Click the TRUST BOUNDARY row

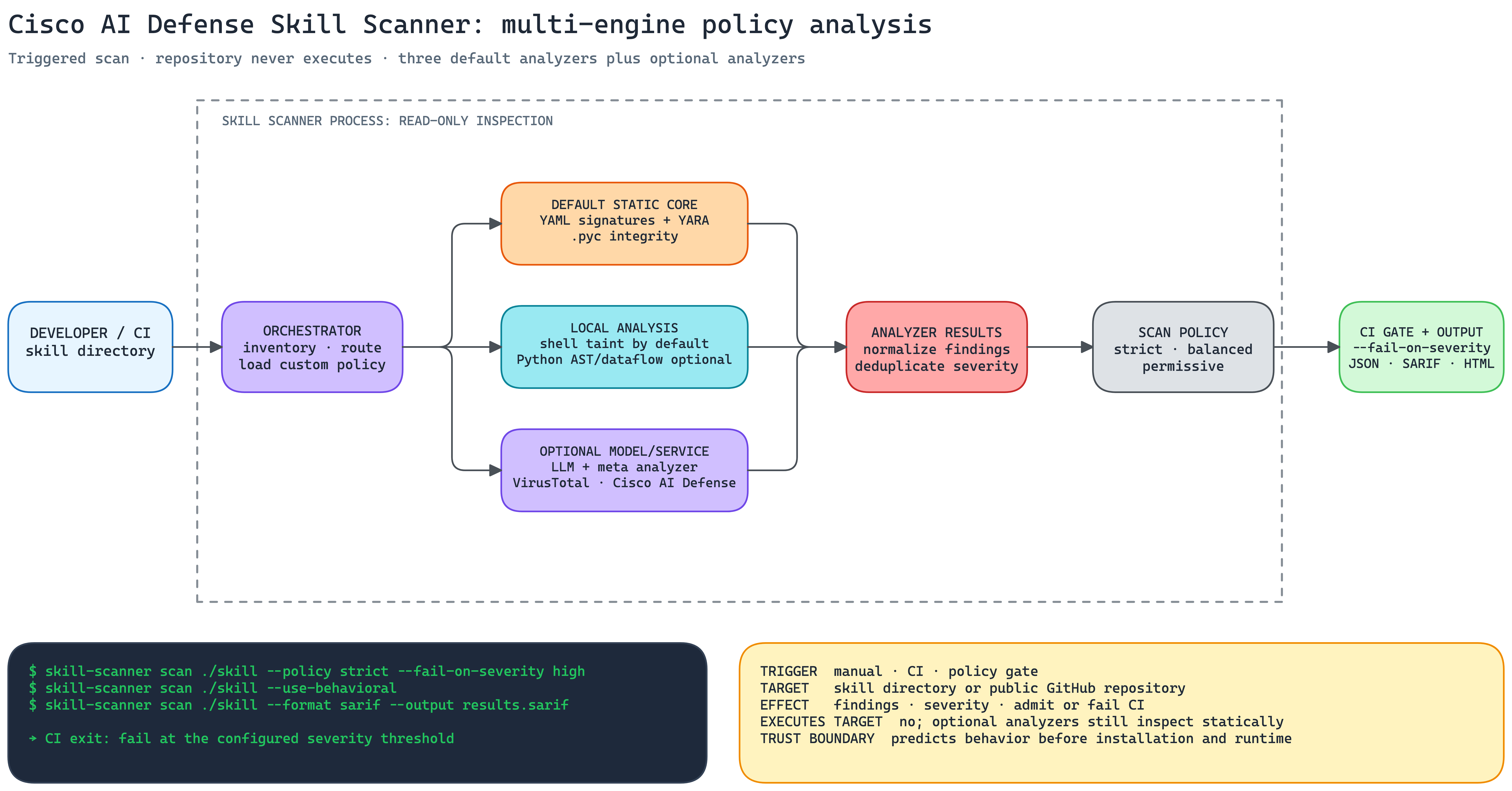click(1025, 739)
